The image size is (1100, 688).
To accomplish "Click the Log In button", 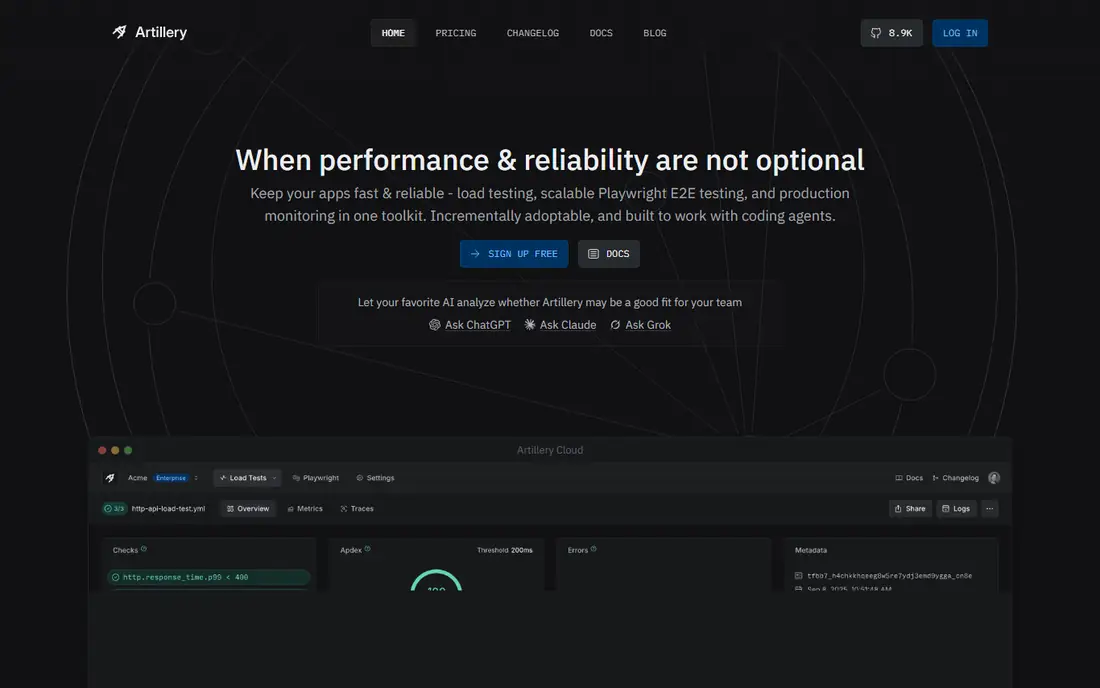I will click(x=960, y=33).
